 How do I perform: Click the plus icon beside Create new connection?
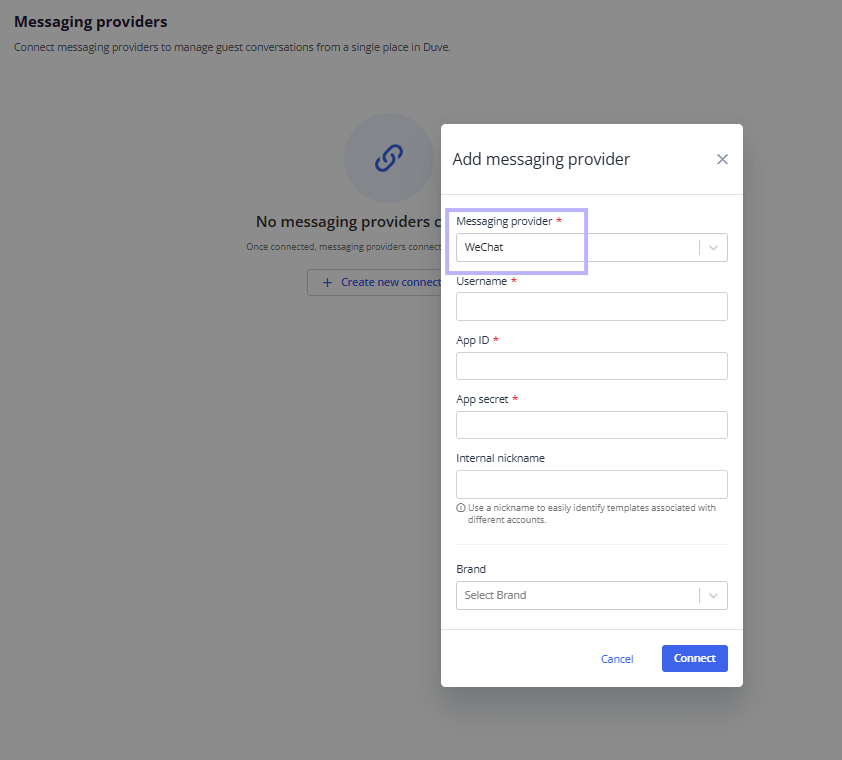[327, 283]
